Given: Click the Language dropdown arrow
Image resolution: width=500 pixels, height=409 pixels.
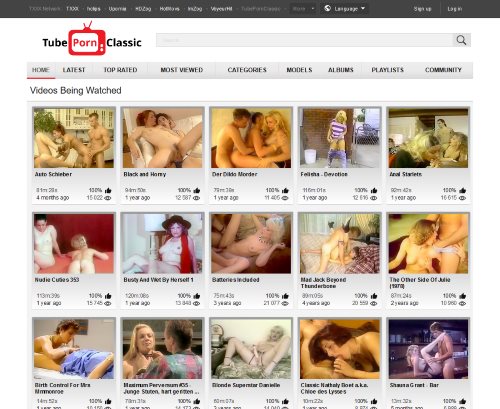Looking at the screenshot, I should pyautogui.click(x=363, y=8).
